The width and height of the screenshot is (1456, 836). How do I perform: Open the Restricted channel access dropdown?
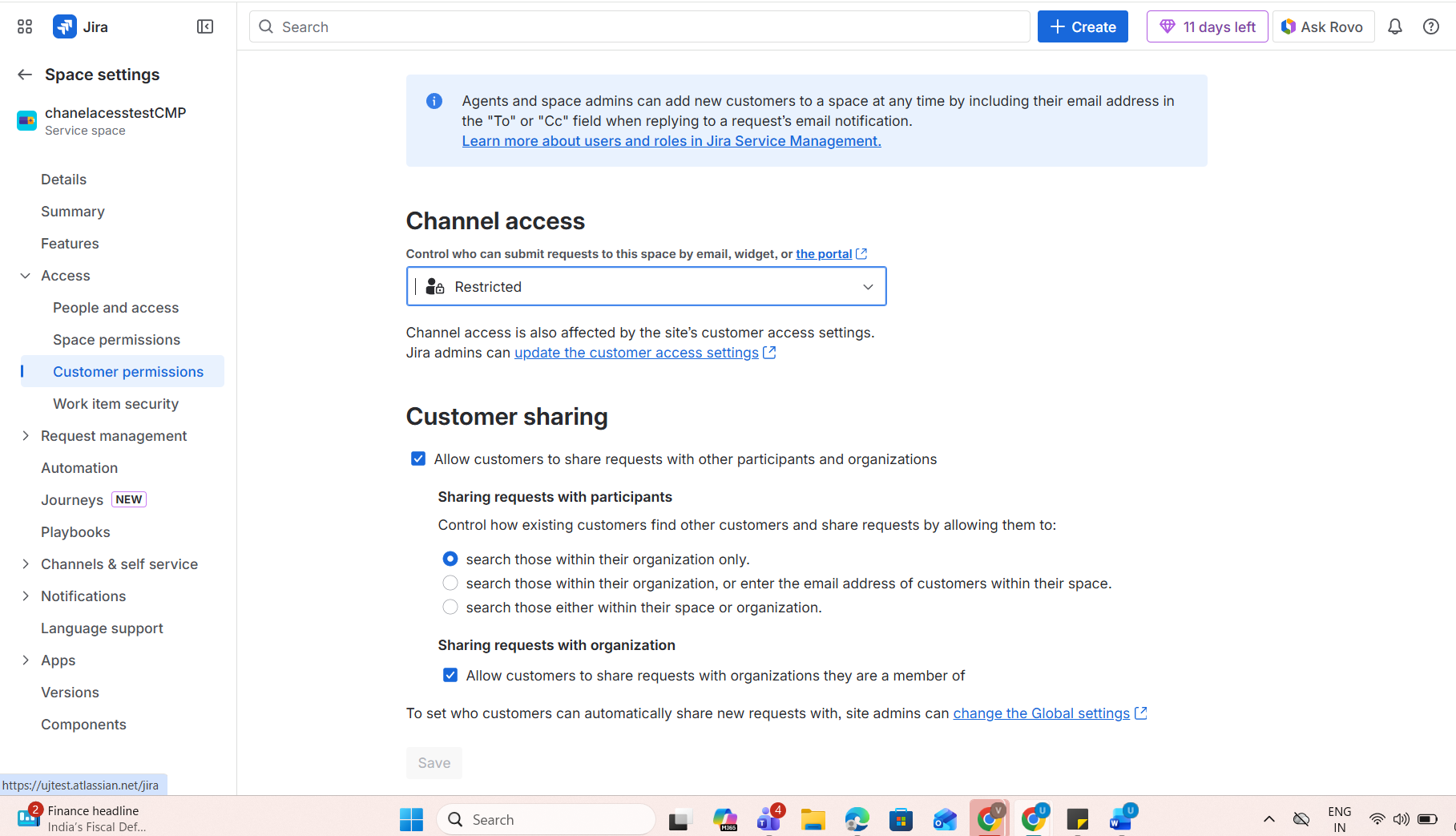(x=646, y=286)
